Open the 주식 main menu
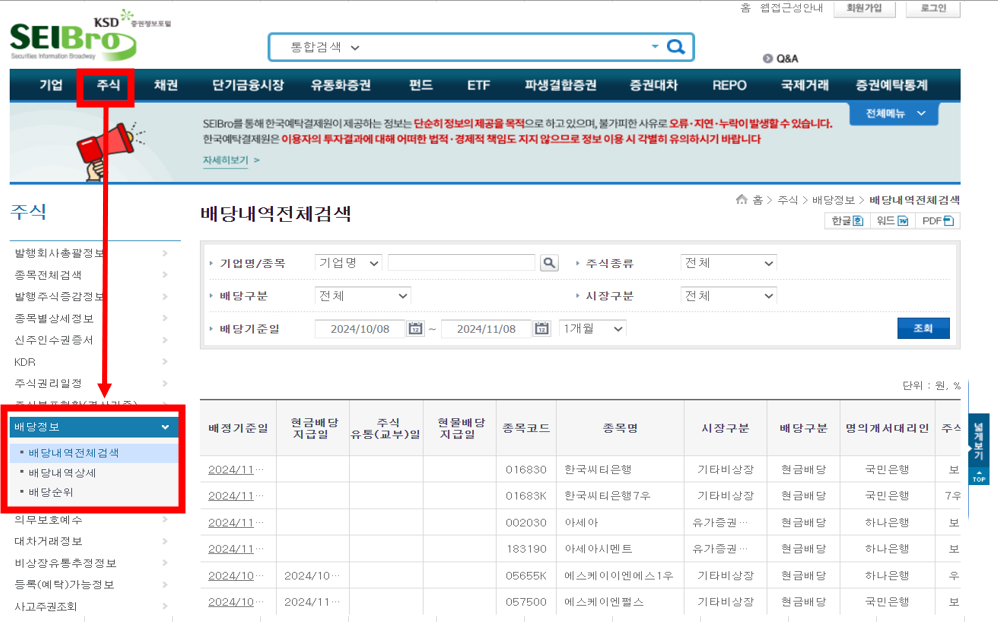 point(108,85)
